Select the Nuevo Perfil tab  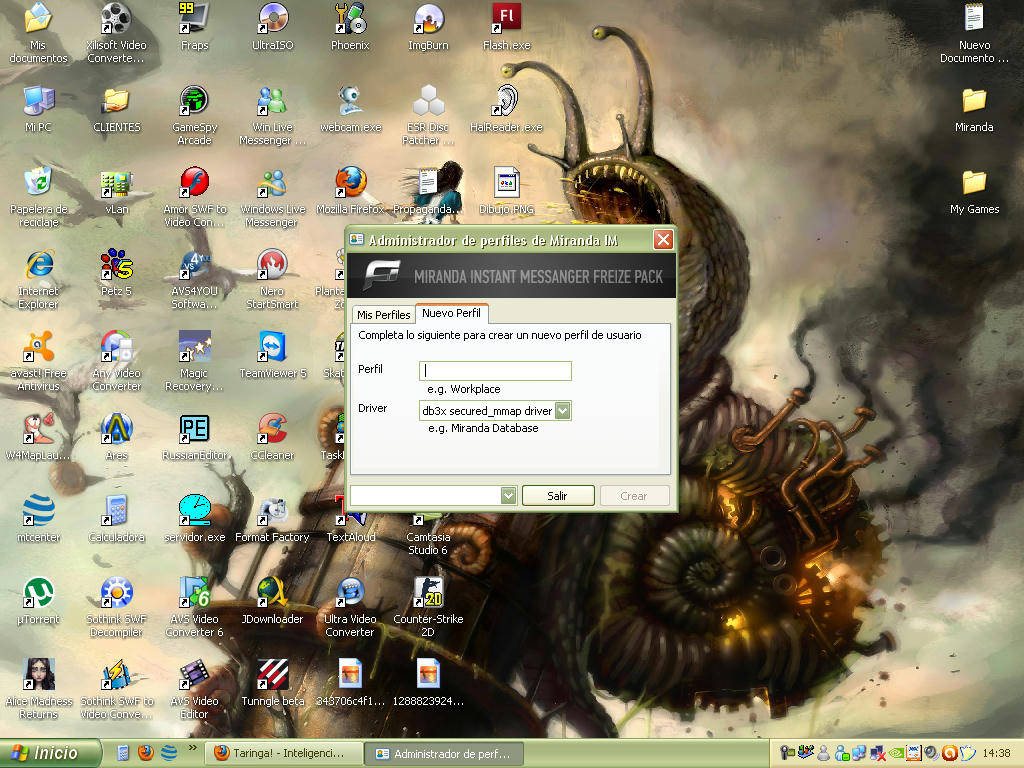pos(451,313)
